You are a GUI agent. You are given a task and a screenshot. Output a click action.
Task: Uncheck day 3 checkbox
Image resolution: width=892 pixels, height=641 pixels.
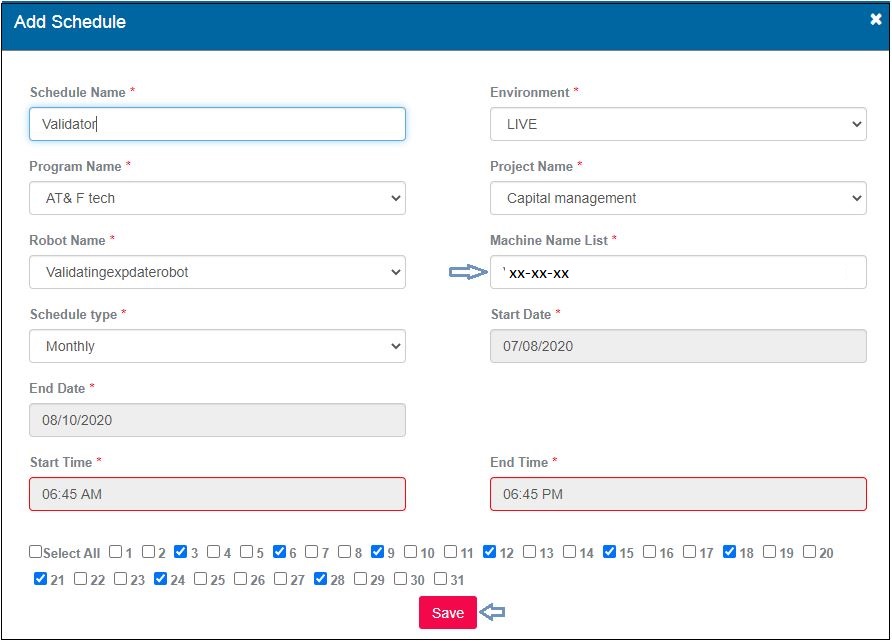(x=180, y=552)
